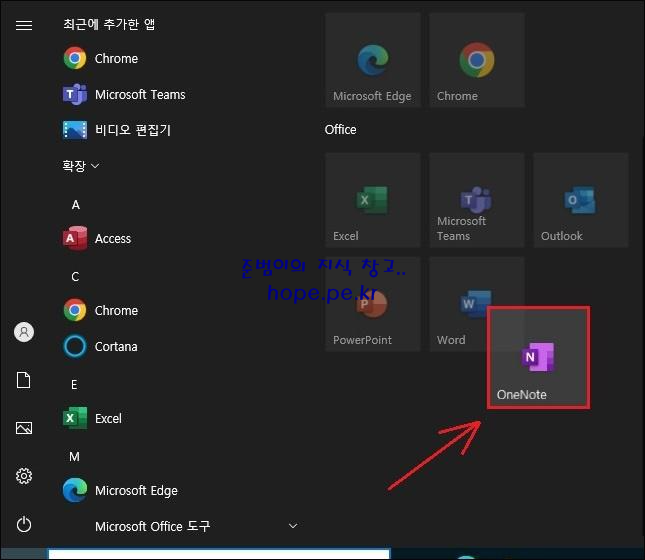Open the OneNote tile
Screen dimensions: 645x560
[538, 358]
